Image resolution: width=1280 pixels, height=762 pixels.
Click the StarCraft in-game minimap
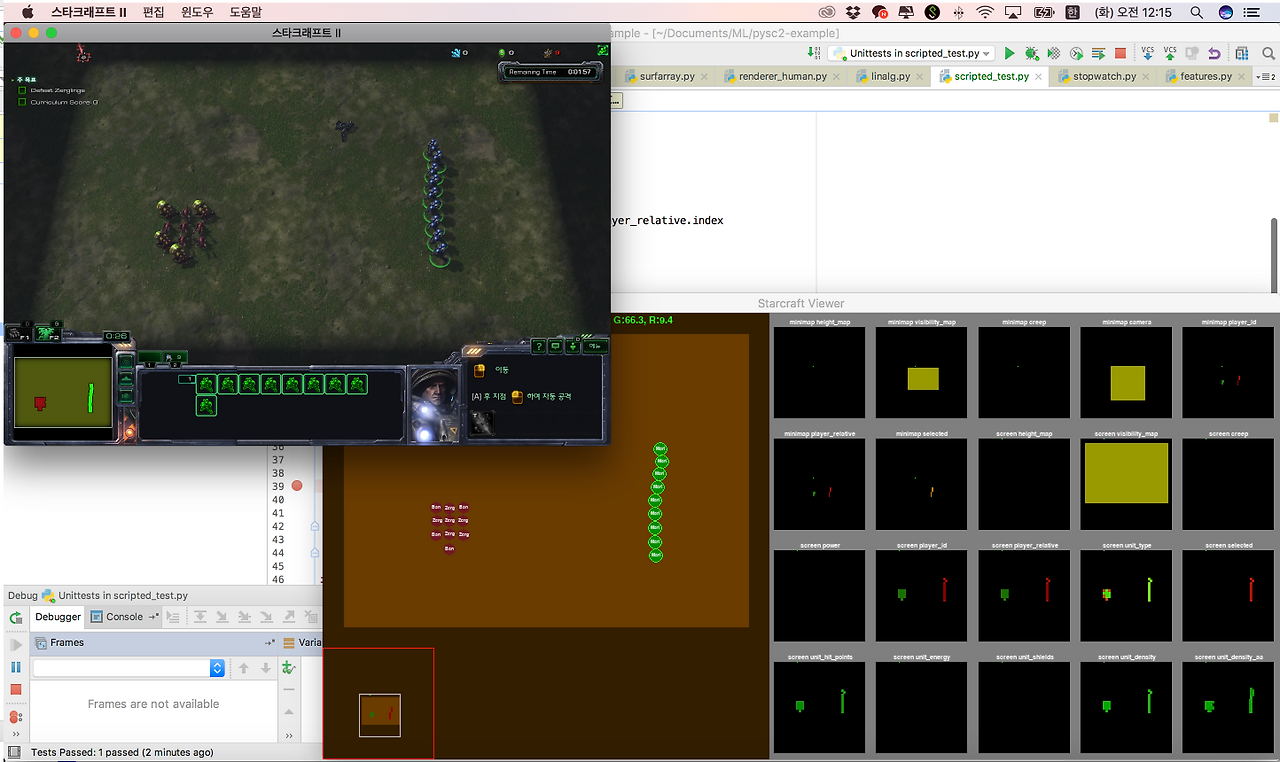click(x=62, y=393)
